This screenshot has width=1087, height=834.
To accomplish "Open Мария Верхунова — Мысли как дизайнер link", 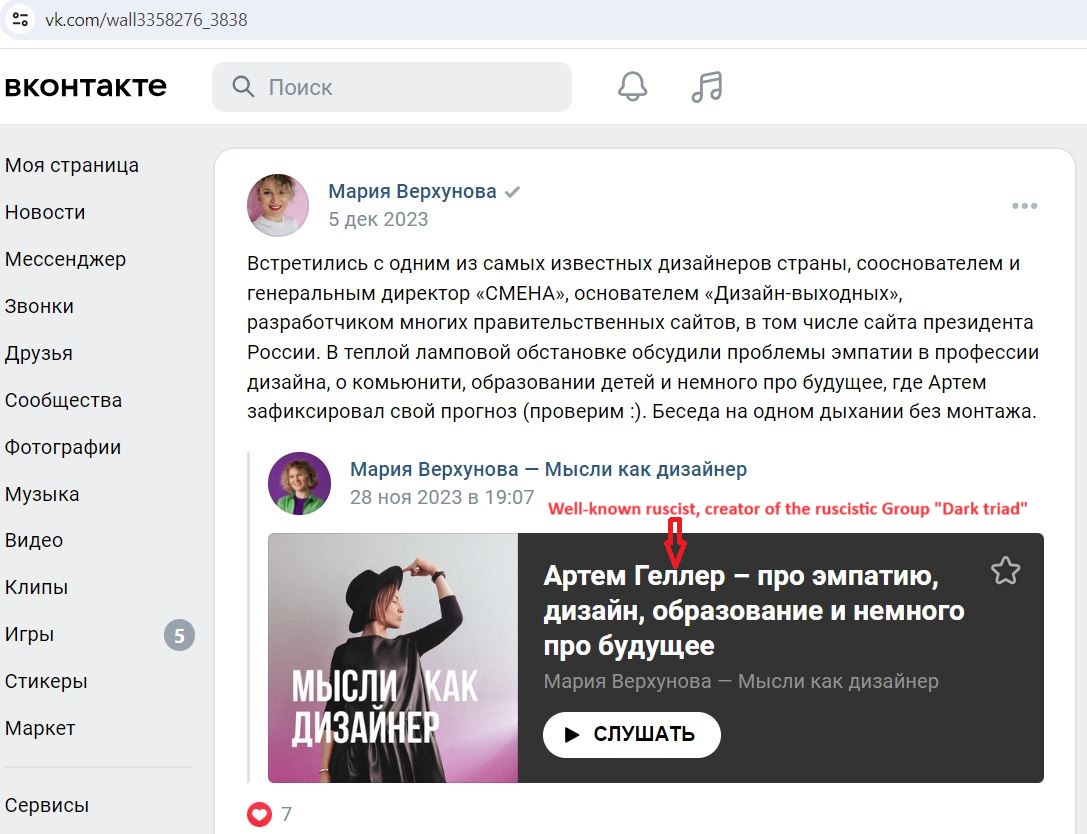I will tap(548, 469).
